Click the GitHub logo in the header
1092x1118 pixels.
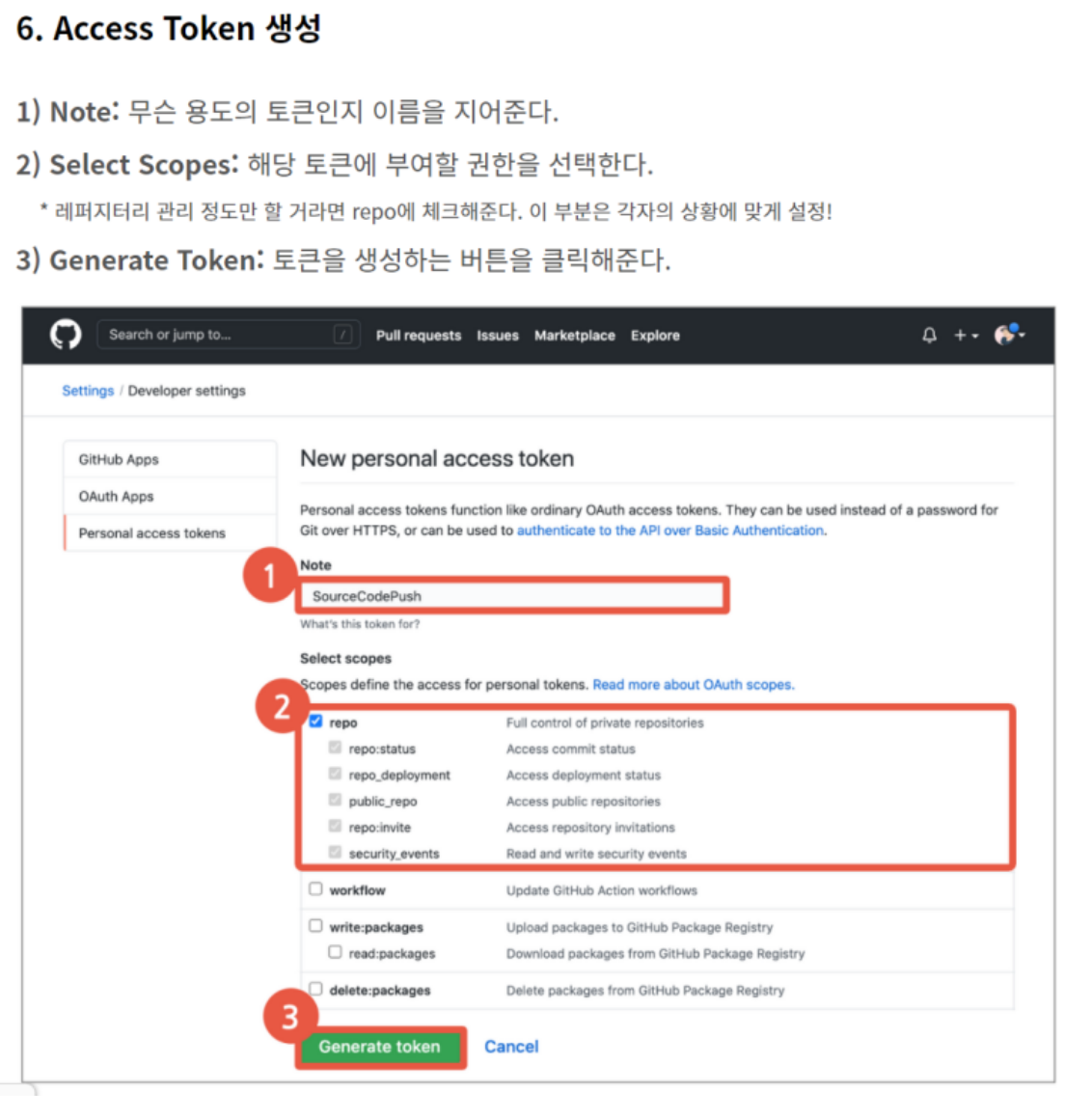point(65,335)
